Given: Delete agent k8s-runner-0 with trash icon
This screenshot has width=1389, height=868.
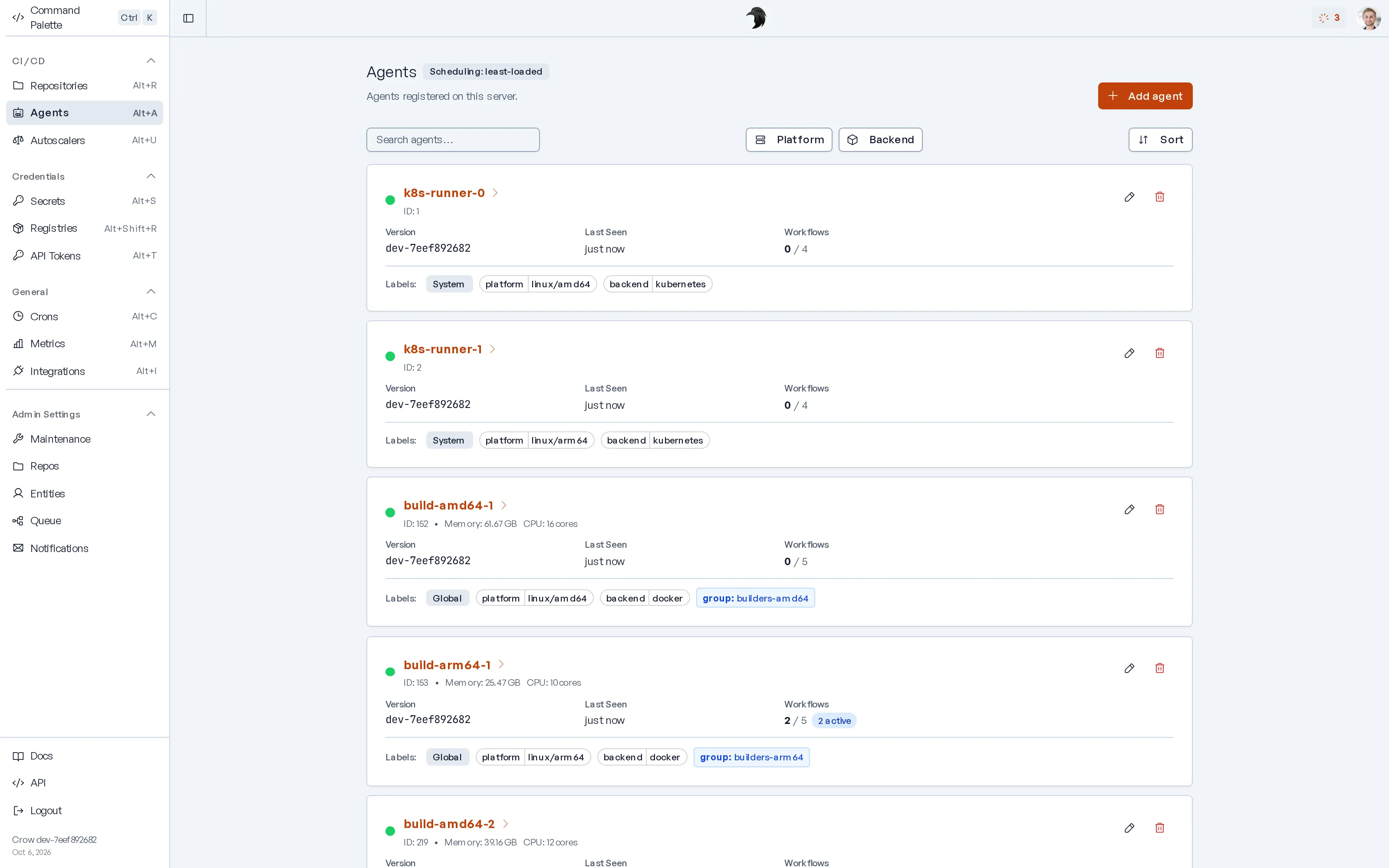Looking at the screenshot, I should 1159,197.
